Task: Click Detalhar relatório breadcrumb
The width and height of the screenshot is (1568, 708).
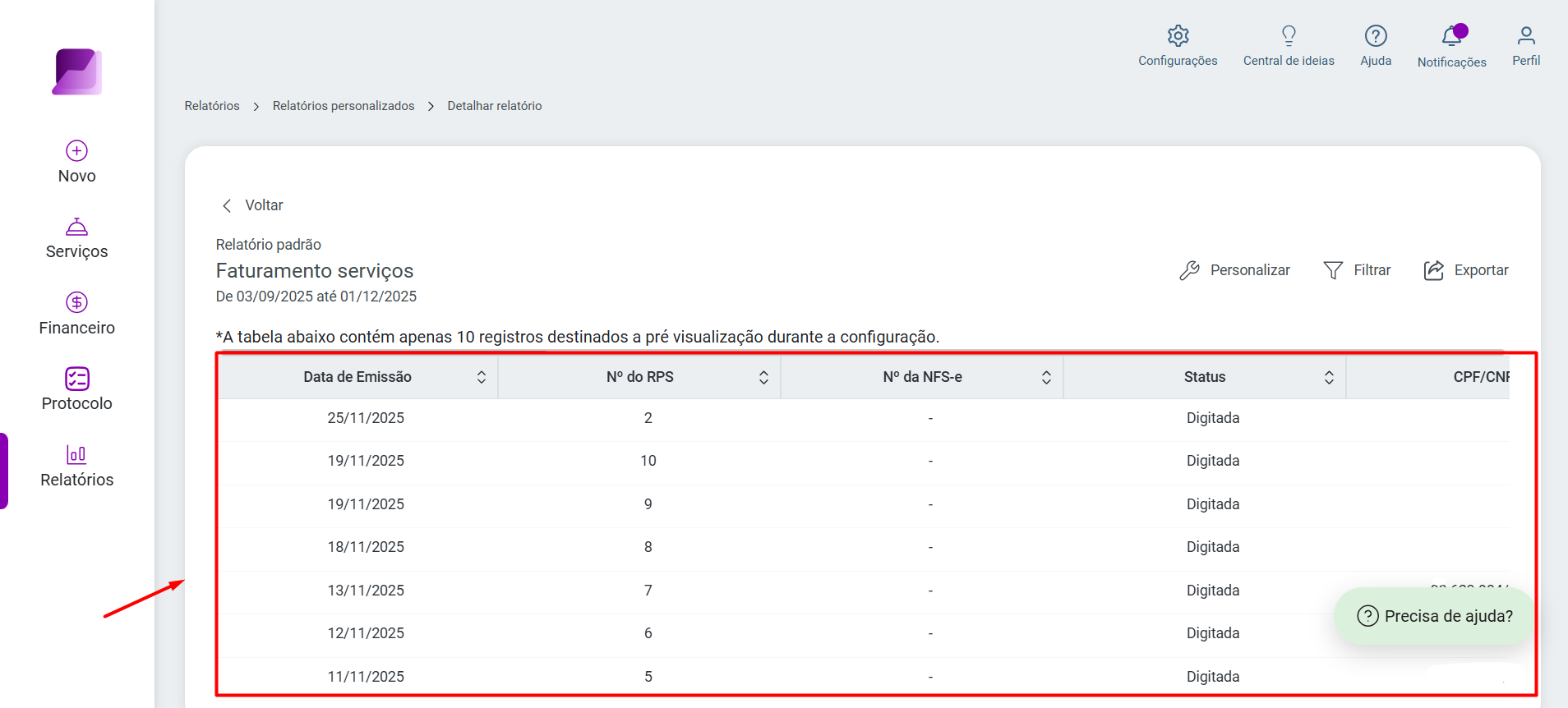Action: click(495, 106)
